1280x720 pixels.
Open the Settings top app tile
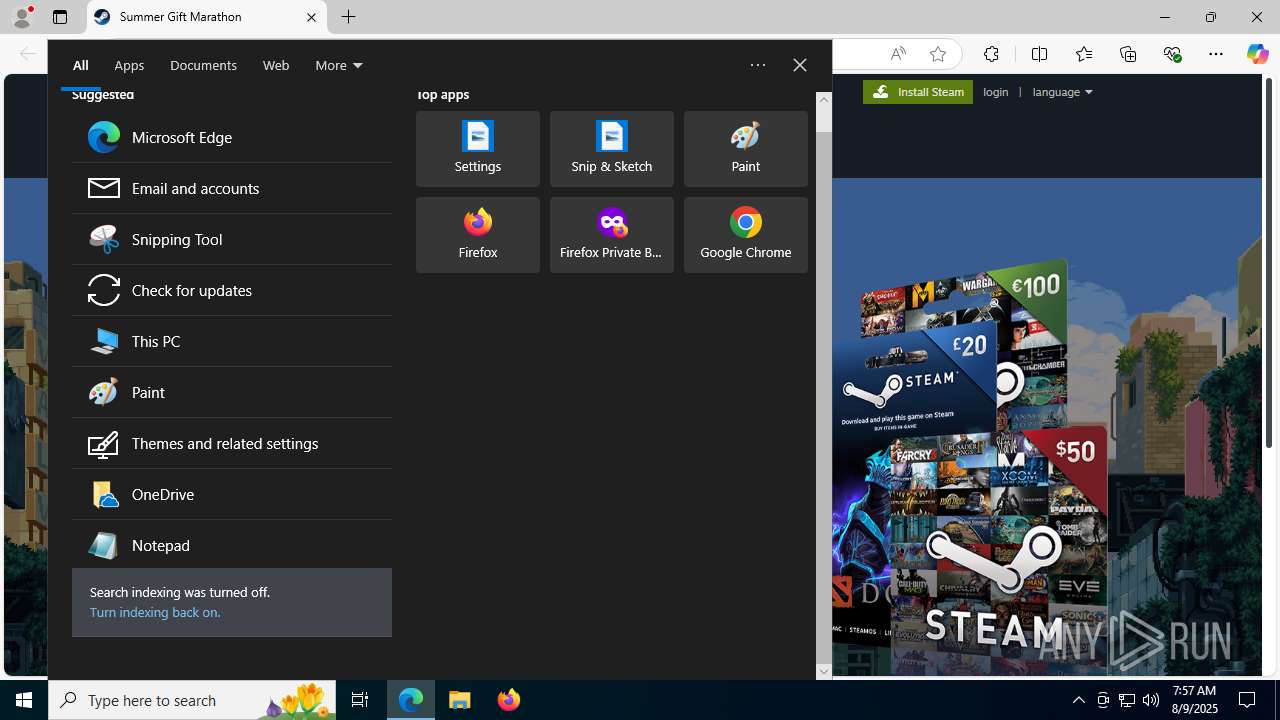(x=478, y=149)
